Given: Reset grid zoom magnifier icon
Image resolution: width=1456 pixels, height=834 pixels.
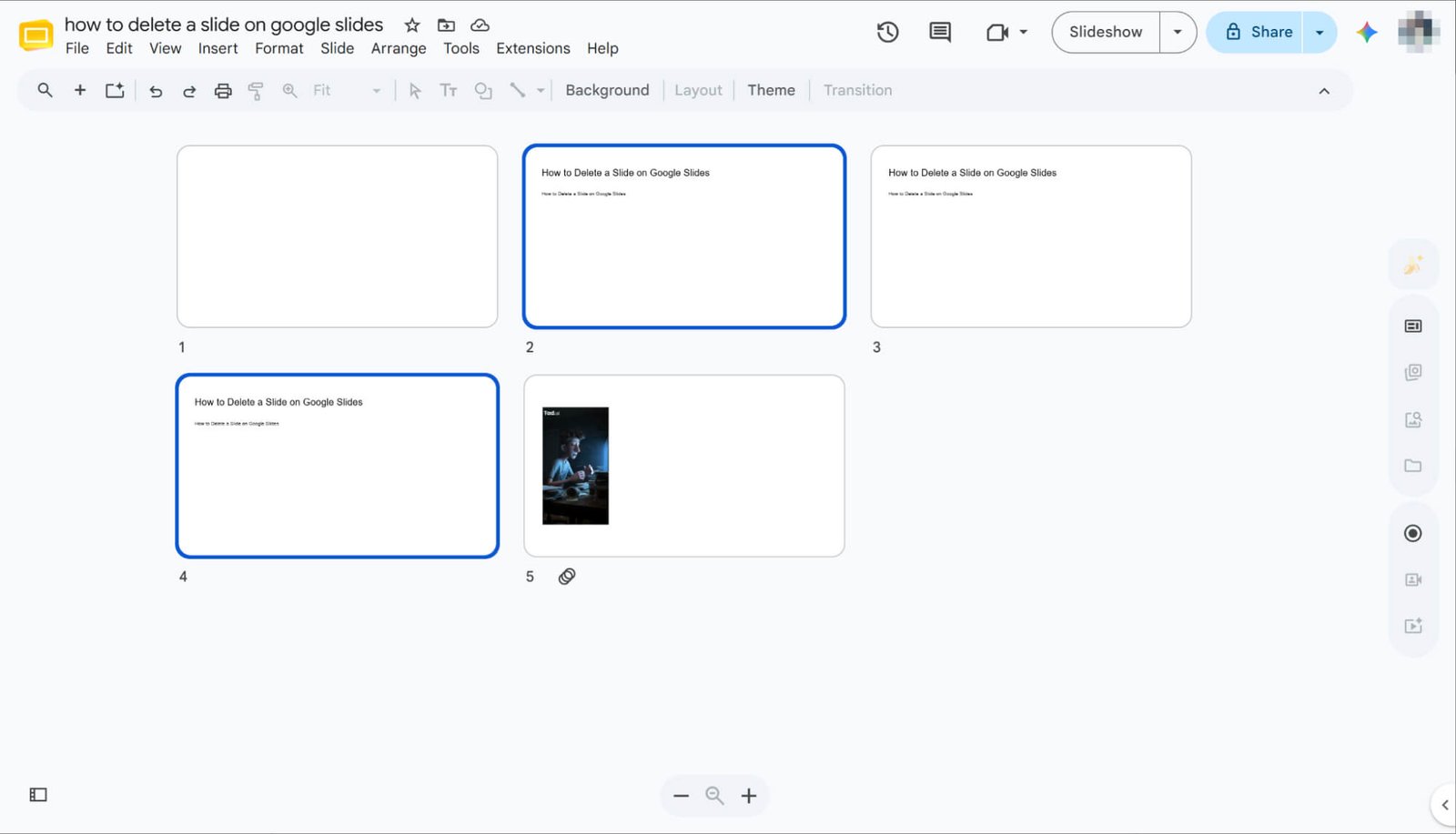Looking at the screenshot, I should tap(714, 796).
